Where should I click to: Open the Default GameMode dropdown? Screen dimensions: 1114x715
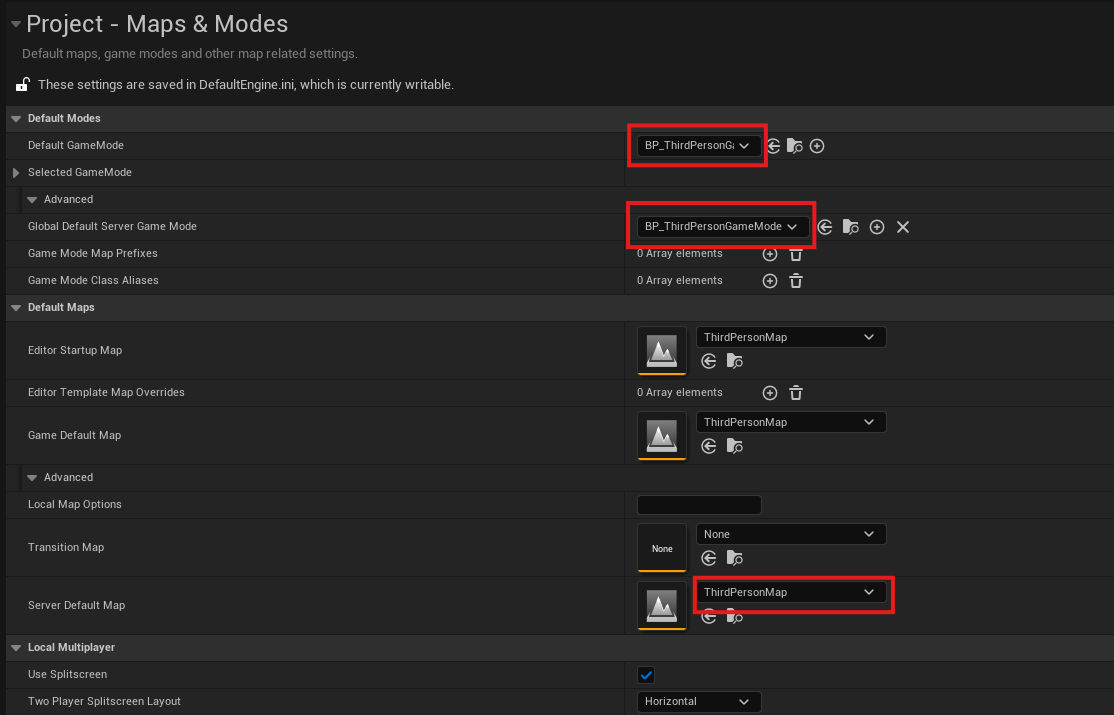click(697, 146)
